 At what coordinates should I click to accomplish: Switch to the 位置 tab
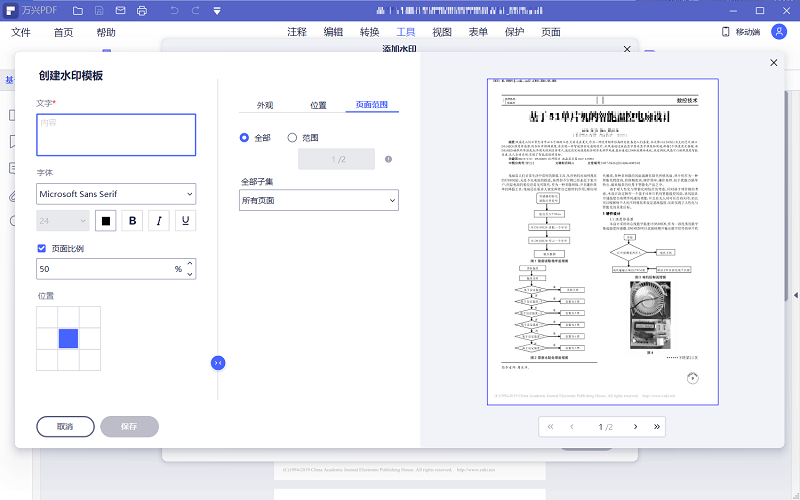[318, 105]
